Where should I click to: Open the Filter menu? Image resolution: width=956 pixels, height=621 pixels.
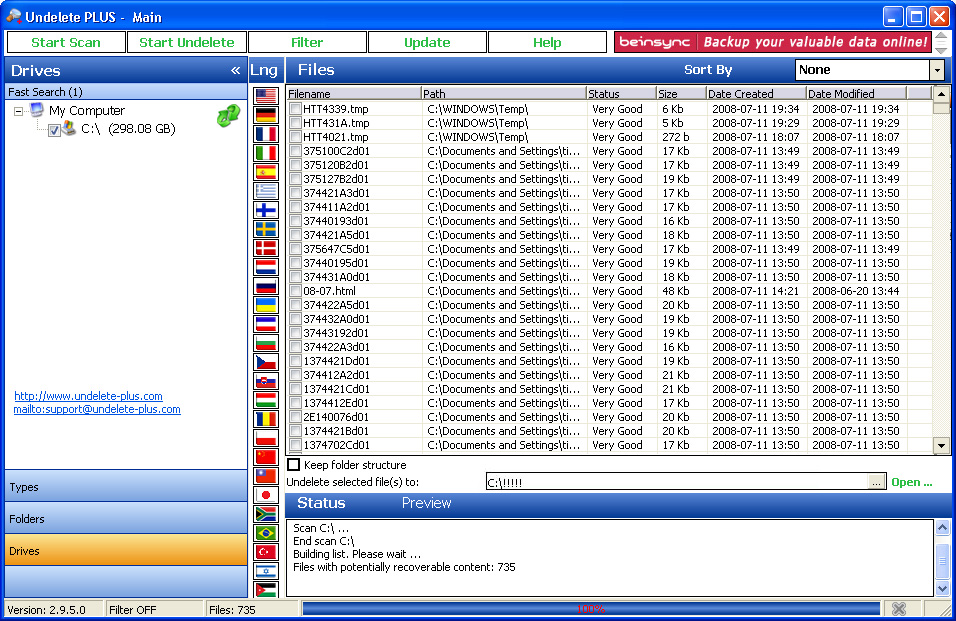tap(307, 42)
